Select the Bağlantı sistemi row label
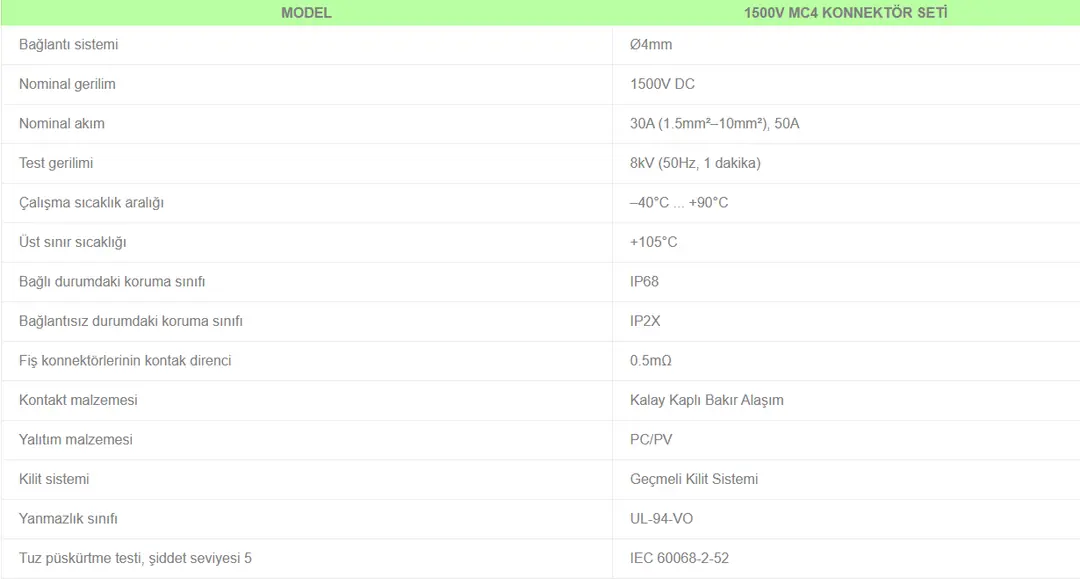Screen dimensions: 1080x579 tap(69, 45)
